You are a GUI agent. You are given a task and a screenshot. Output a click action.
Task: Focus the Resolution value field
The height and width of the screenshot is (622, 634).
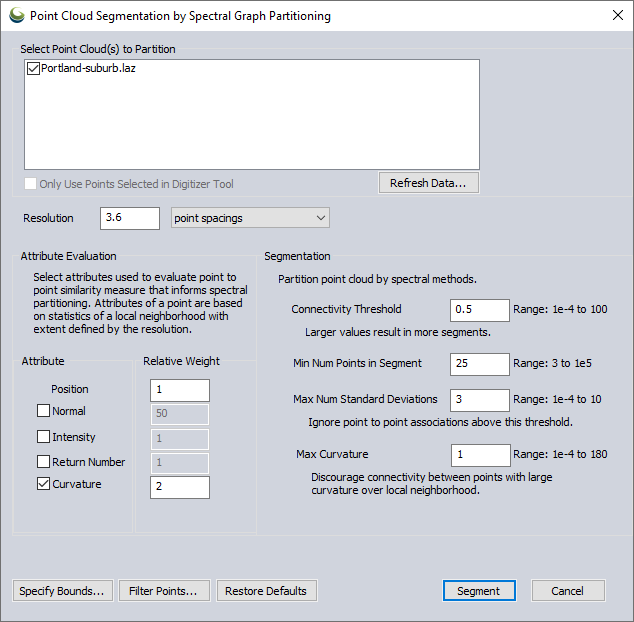point(130,218)
